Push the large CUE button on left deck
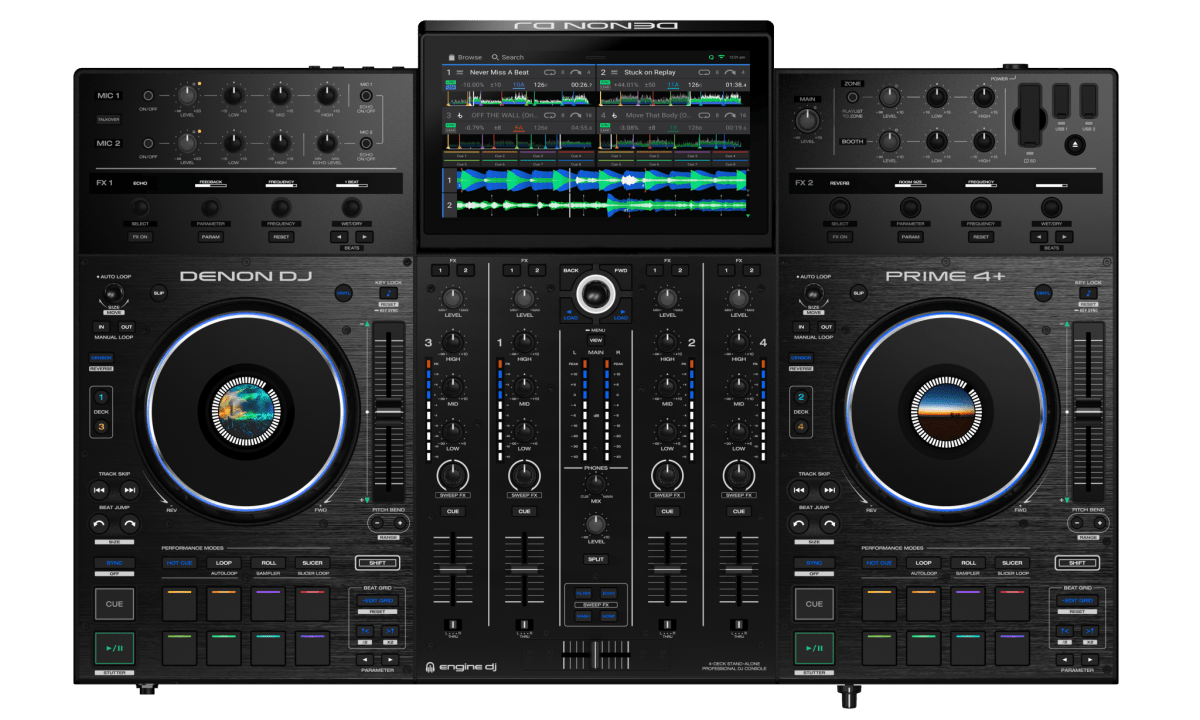The height and width of the screenshot is (720, 1200). 114,603
